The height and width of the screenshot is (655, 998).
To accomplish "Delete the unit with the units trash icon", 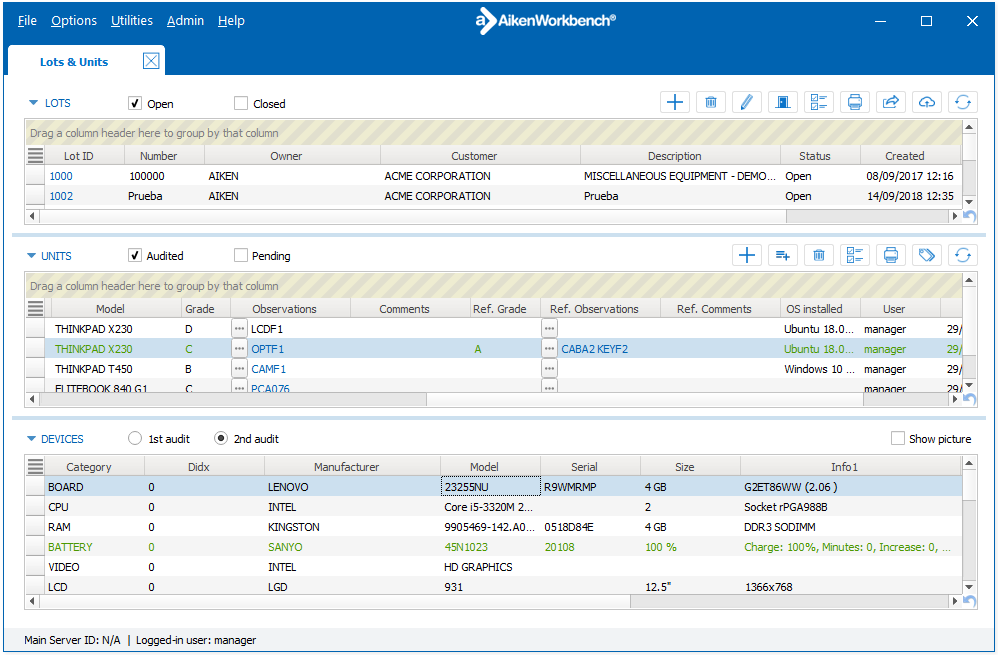I will pyautogui.click(x=819, y=255).
